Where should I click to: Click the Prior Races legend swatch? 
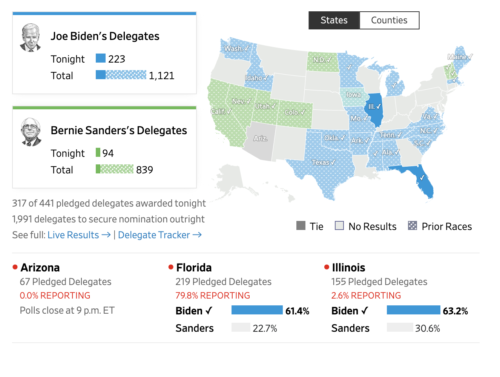click(x=412, y=226)
